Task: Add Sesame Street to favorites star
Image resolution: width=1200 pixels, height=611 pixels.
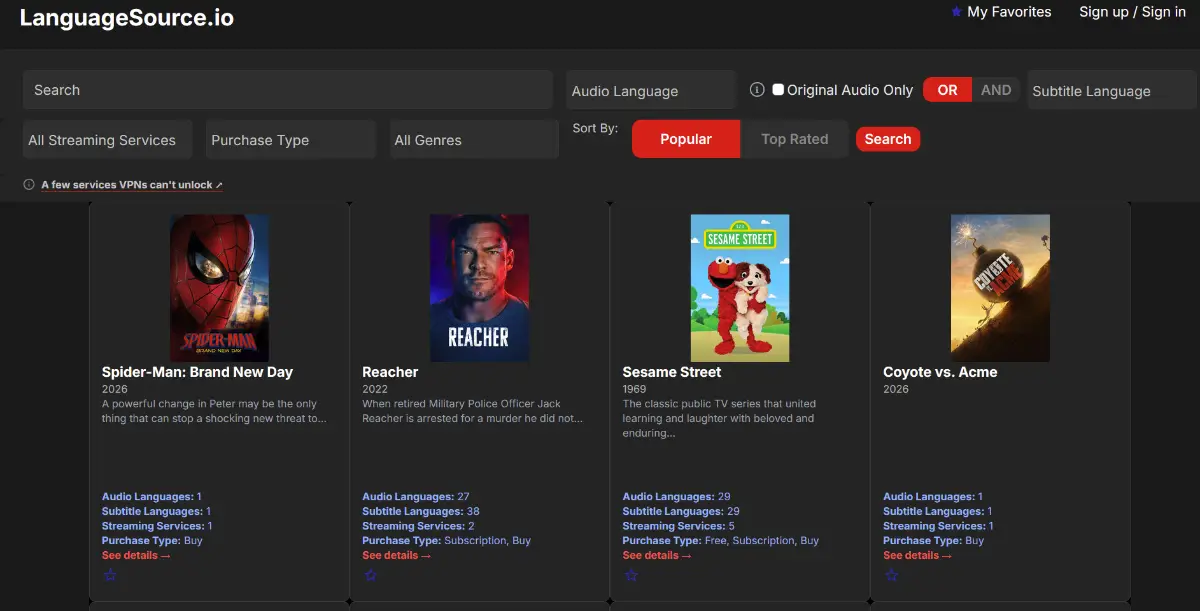Action: coord(631,575)
